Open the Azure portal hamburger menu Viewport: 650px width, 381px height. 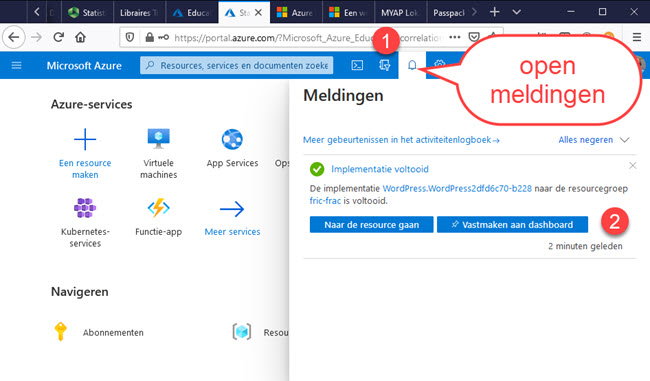[x=17, y=65]
